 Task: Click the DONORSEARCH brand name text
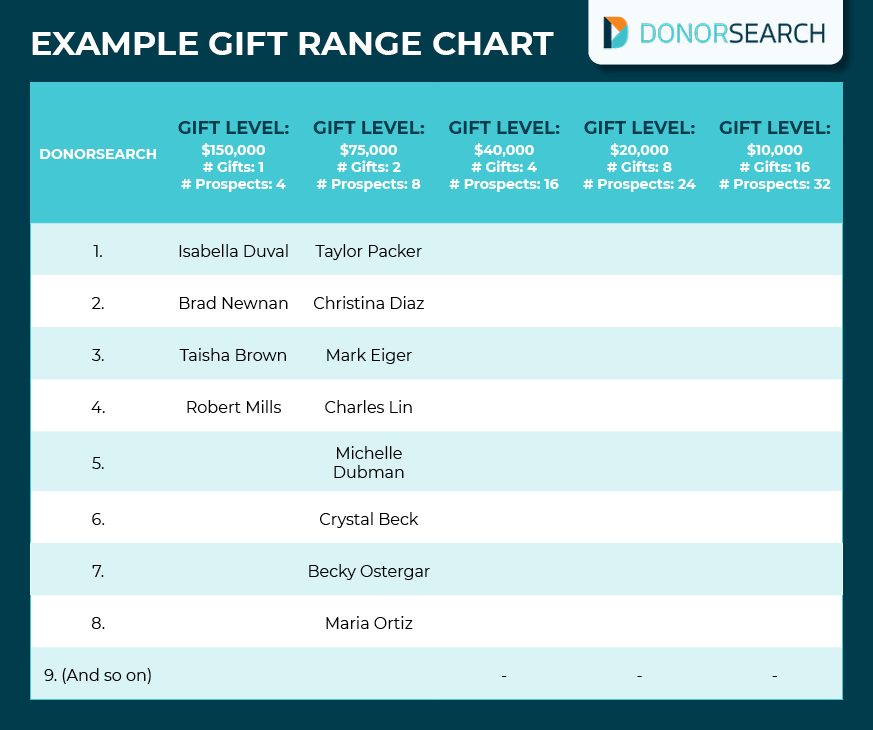coord(732,32)
